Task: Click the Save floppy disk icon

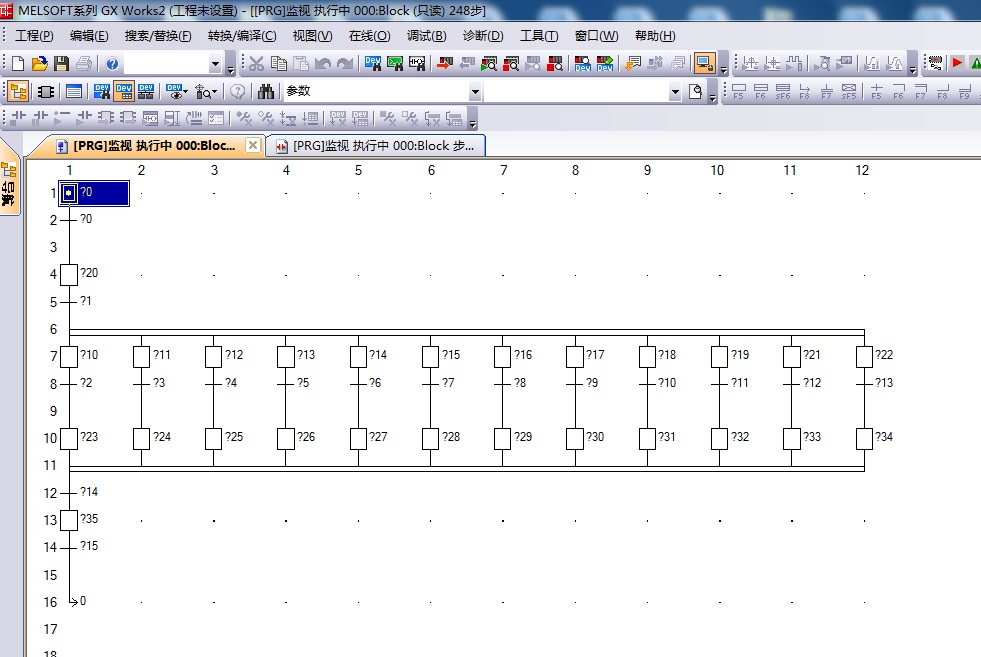Action: coord(61,64)
